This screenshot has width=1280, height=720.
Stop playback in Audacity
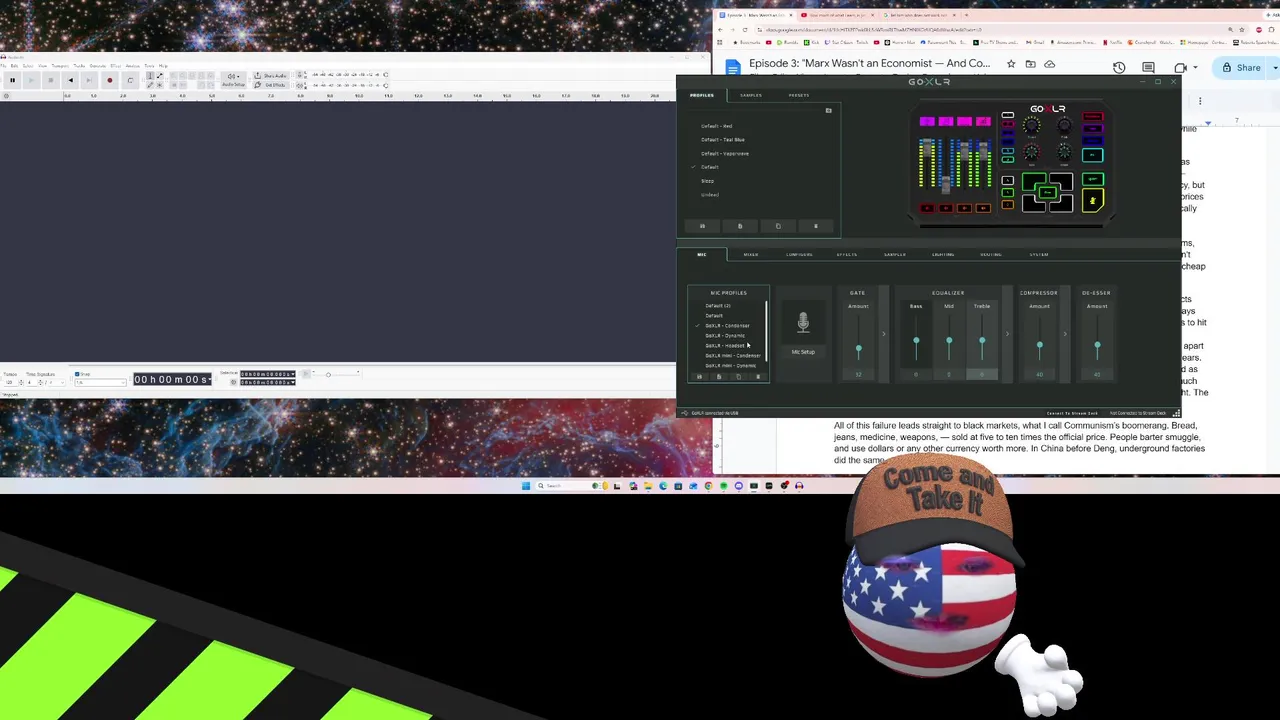pyautogui.click(x=51, y=80)
